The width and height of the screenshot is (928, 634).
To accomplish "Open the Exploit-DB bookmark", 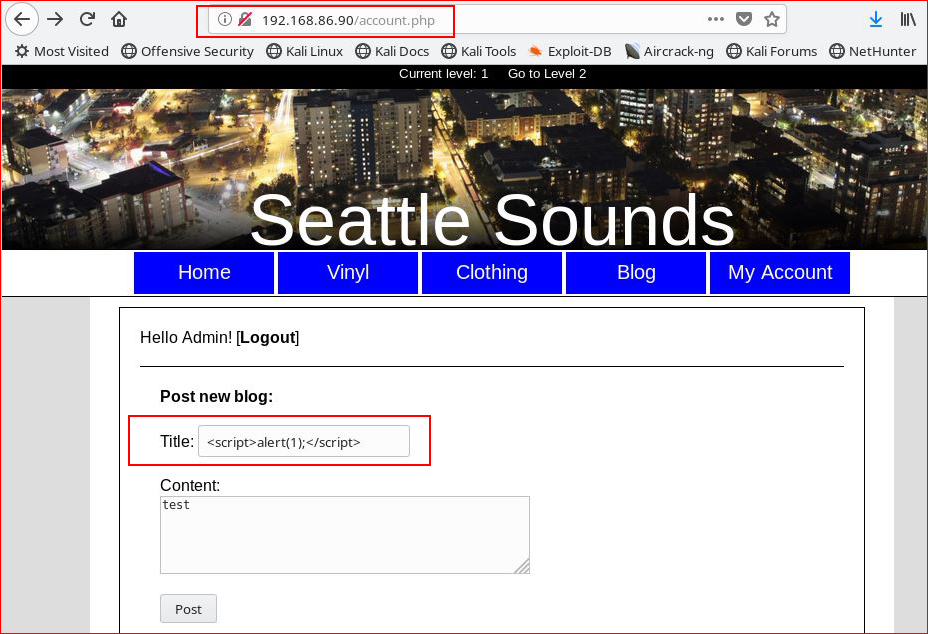I will (x=570, y=52).
